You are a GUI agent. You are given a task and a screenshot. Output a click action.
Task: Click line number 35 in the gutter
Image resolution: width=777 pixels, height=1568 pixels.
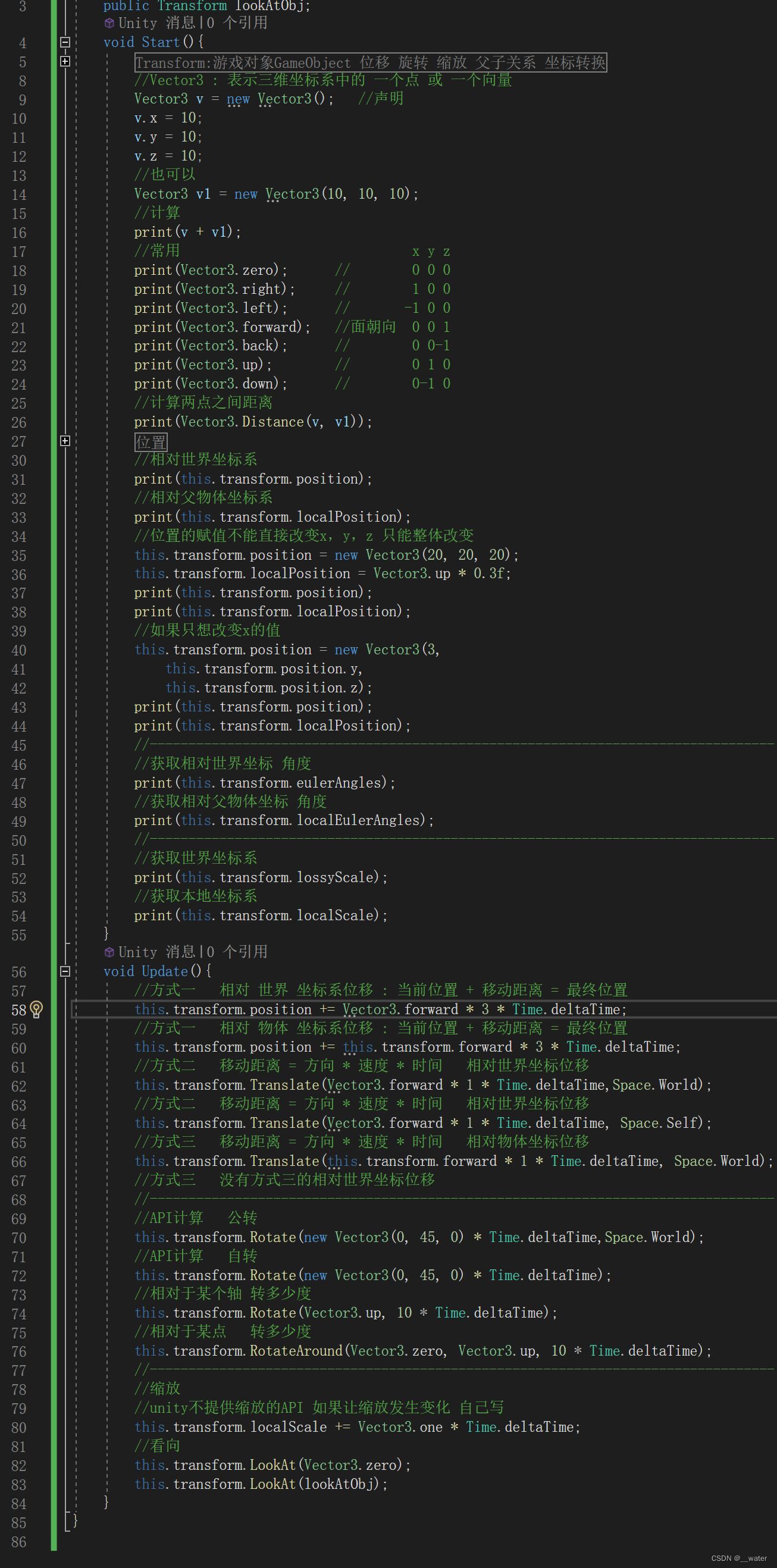pyautogui.click(x=19, y=556)
